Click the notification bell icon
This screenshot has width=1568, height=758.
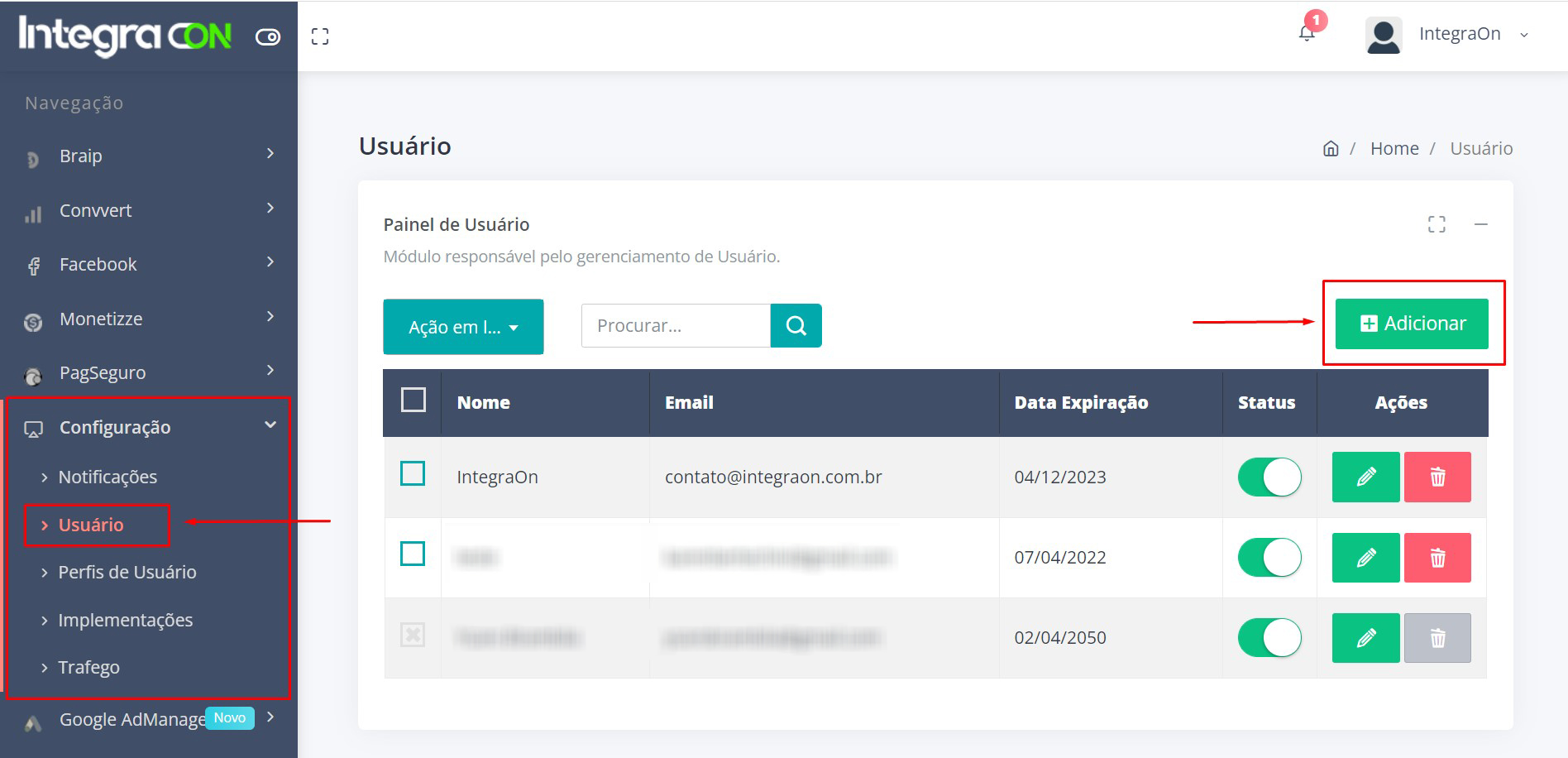click(1307, 33)
